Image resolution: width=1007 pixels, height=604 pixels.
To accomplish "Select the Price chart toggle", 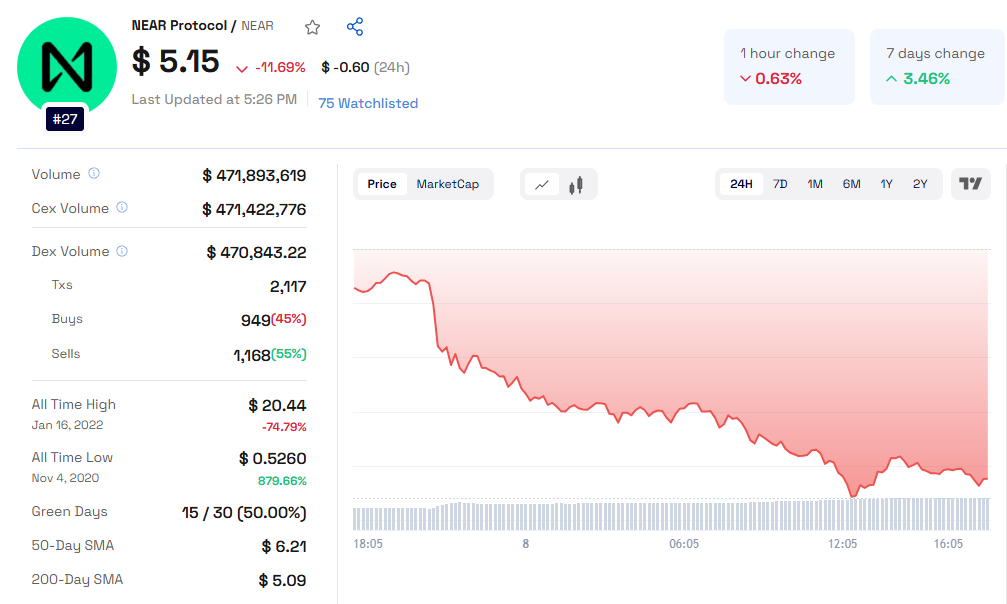I will (x=382, y=184).
